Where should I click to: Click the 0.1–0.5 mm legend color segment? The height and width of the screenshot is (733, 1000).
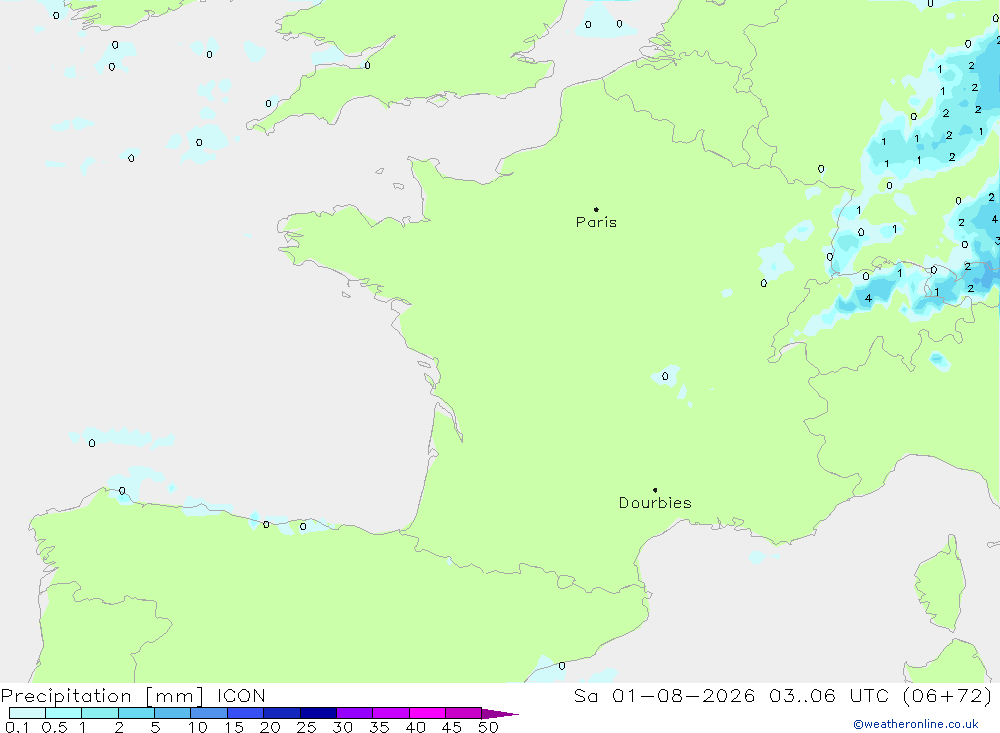27,713
